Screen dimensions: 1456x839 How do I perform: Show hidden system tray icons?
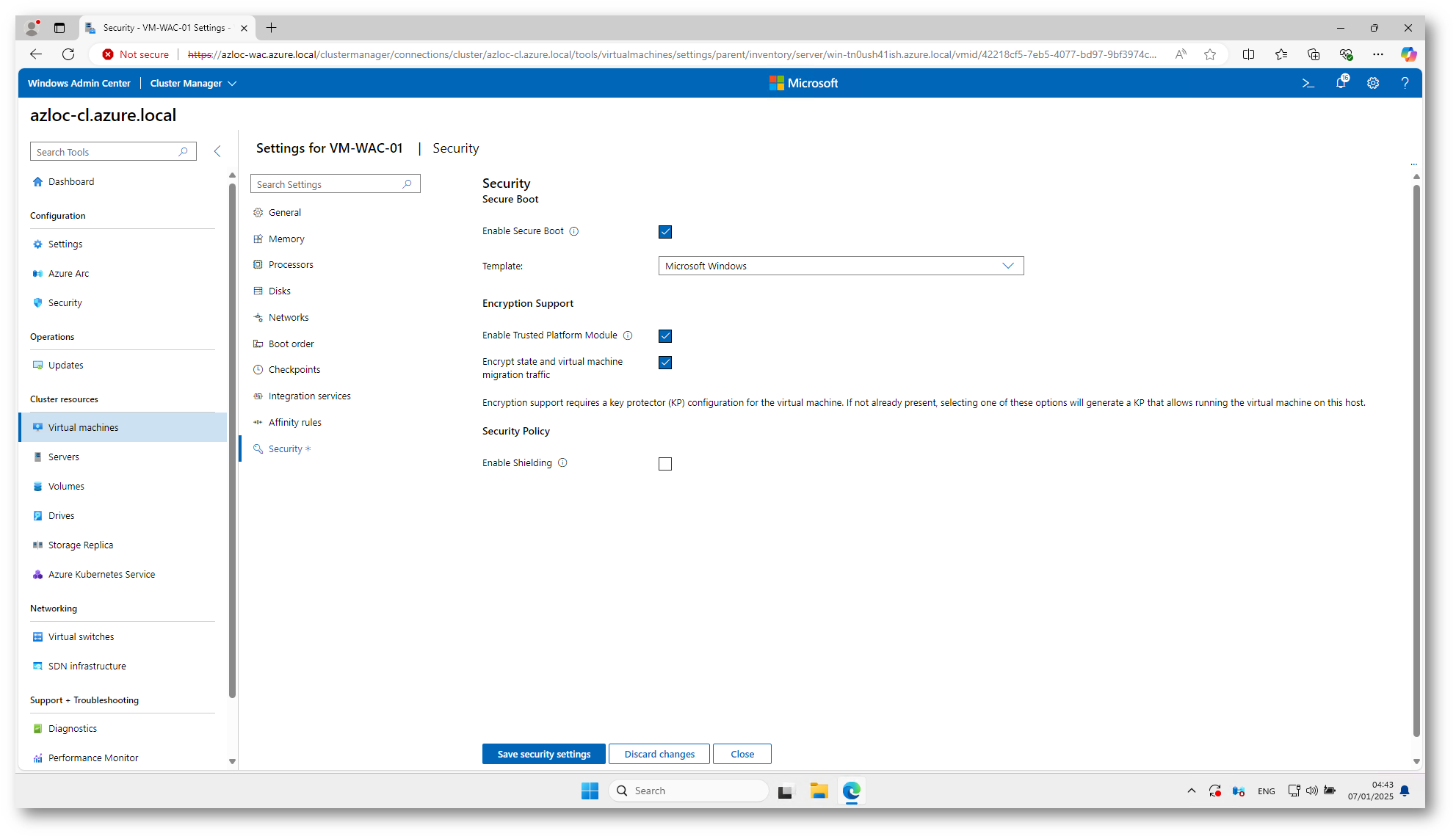tap(1191, 791)
